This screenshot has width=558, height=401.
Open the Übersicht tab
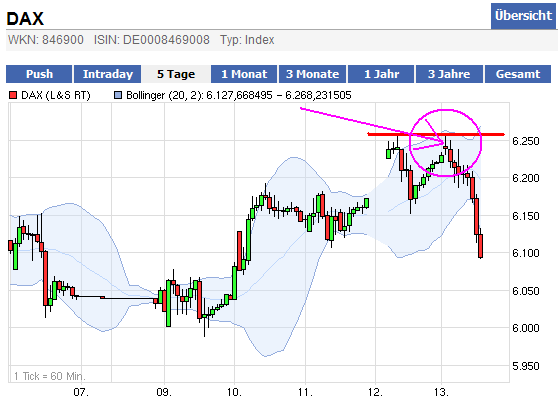coord(523,16)
